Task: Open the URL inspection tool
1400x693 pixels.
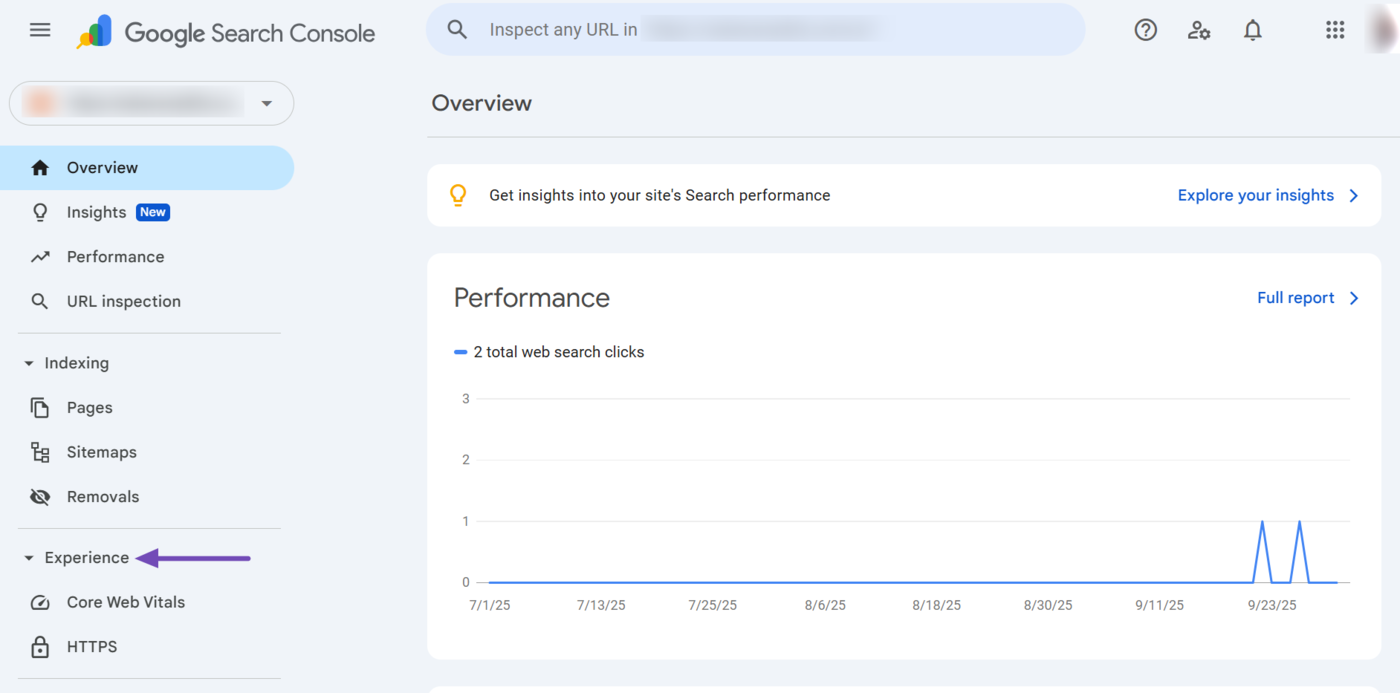Action: tap(123, 301)
